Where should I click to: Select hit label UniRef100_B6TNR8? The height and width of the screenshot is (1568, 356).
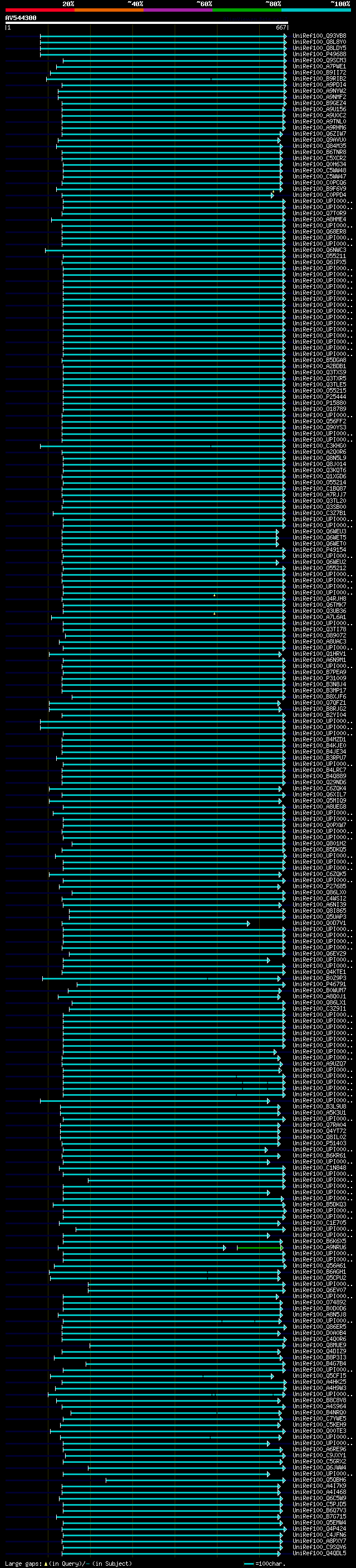319,152
